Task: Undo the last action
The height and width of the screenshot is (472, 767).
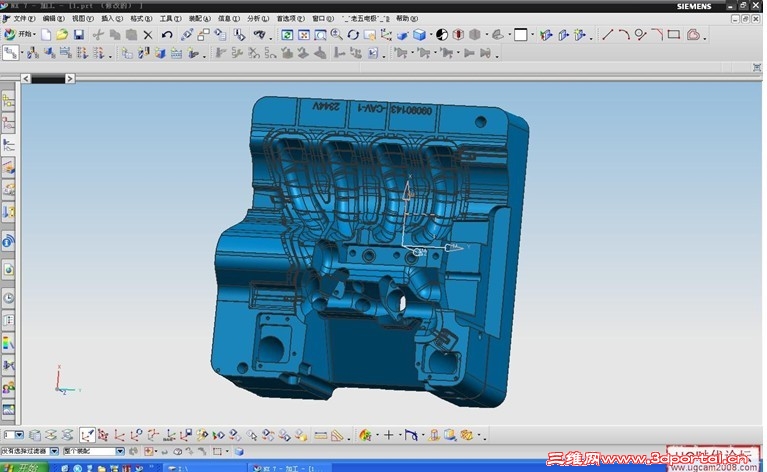Action: (x=167, y=35)
